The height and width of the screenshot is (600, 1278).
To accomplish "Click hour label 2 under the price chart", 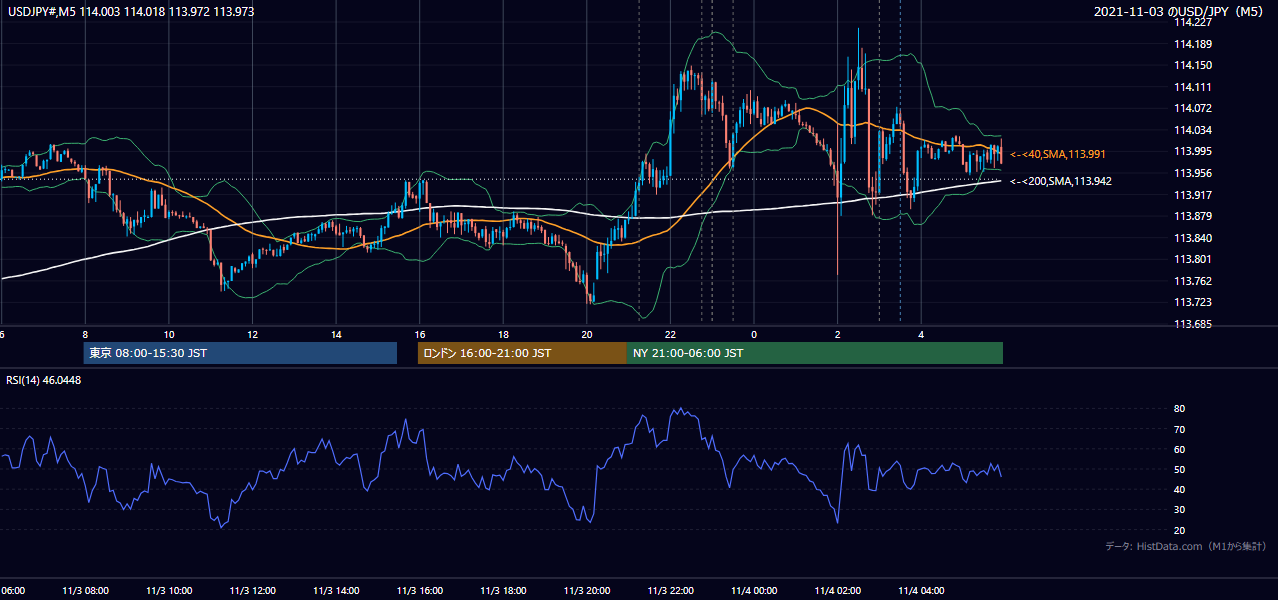I will click(837, 335).
